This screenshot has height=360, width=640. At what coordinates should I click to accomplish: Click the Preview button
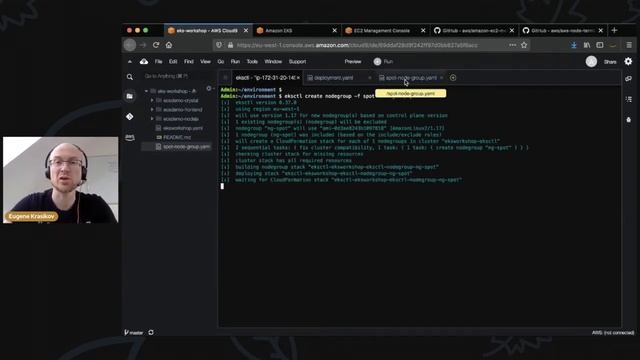point(353,62)
